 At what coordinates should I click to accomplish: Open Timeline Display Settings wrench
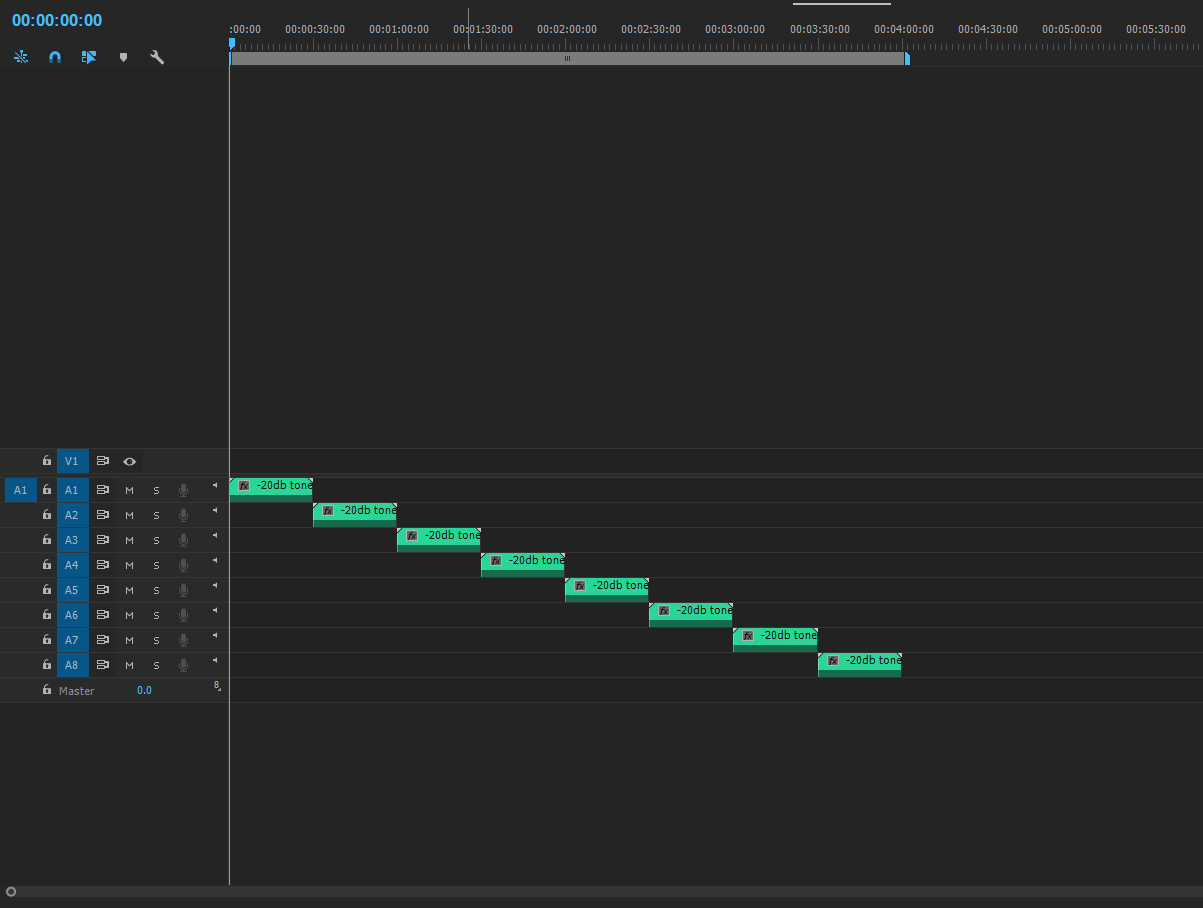157,58
